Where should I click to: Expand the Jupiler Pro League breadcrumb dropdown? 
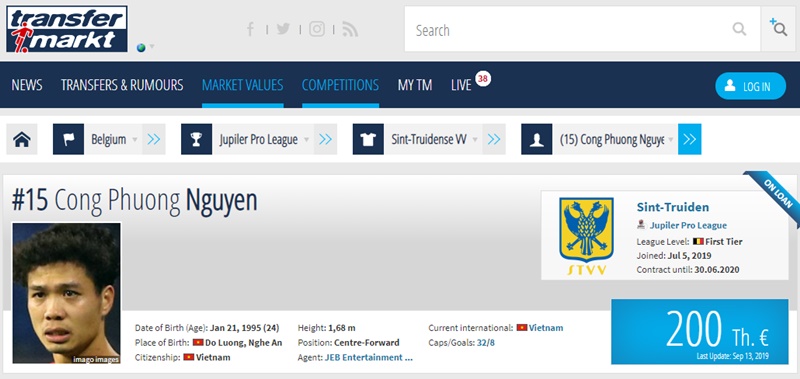tap(306, 139)
